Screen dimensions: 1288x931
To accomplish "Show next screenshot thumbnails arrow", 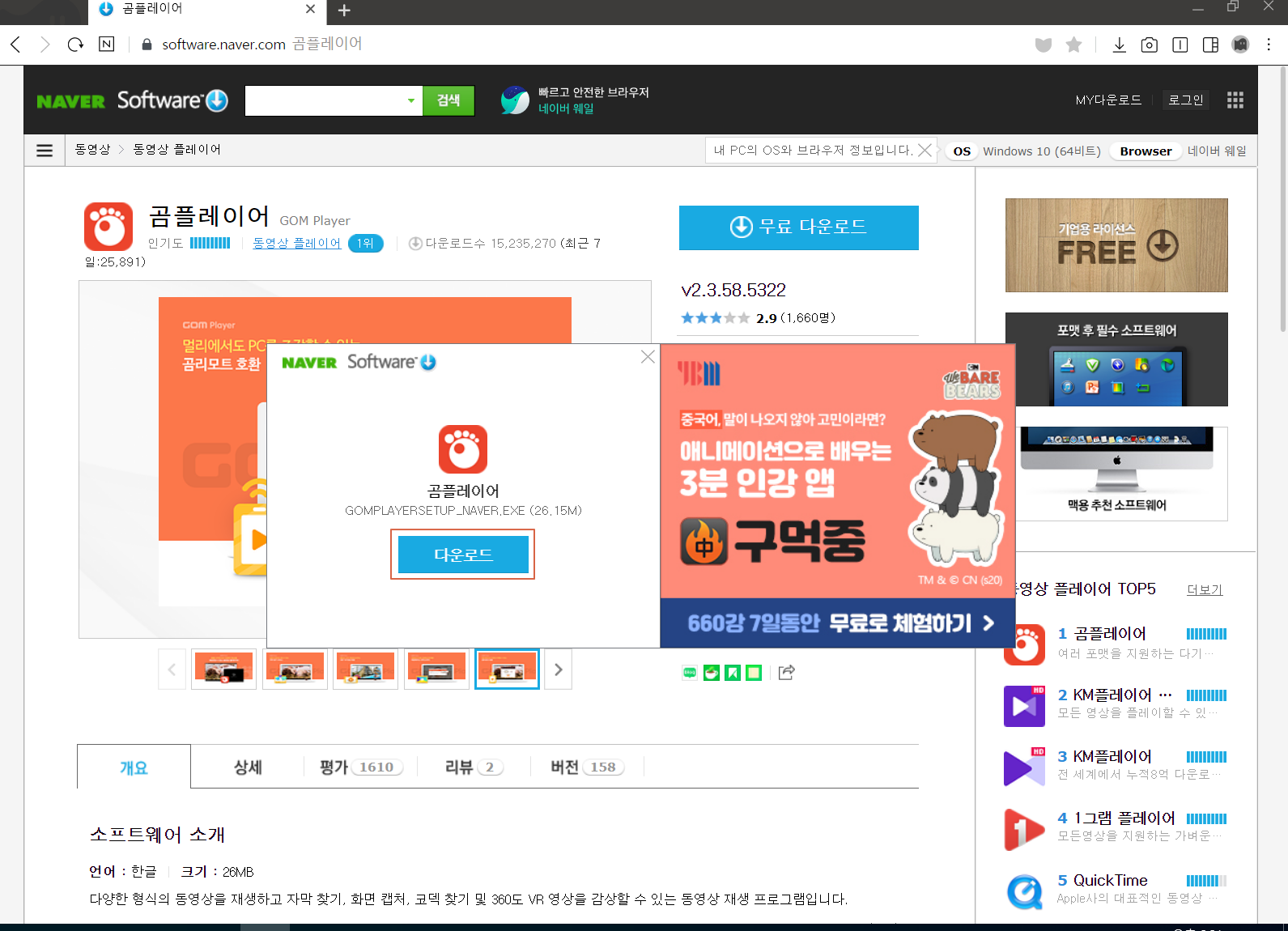I will pyautogui.click(x=558, y=670).
